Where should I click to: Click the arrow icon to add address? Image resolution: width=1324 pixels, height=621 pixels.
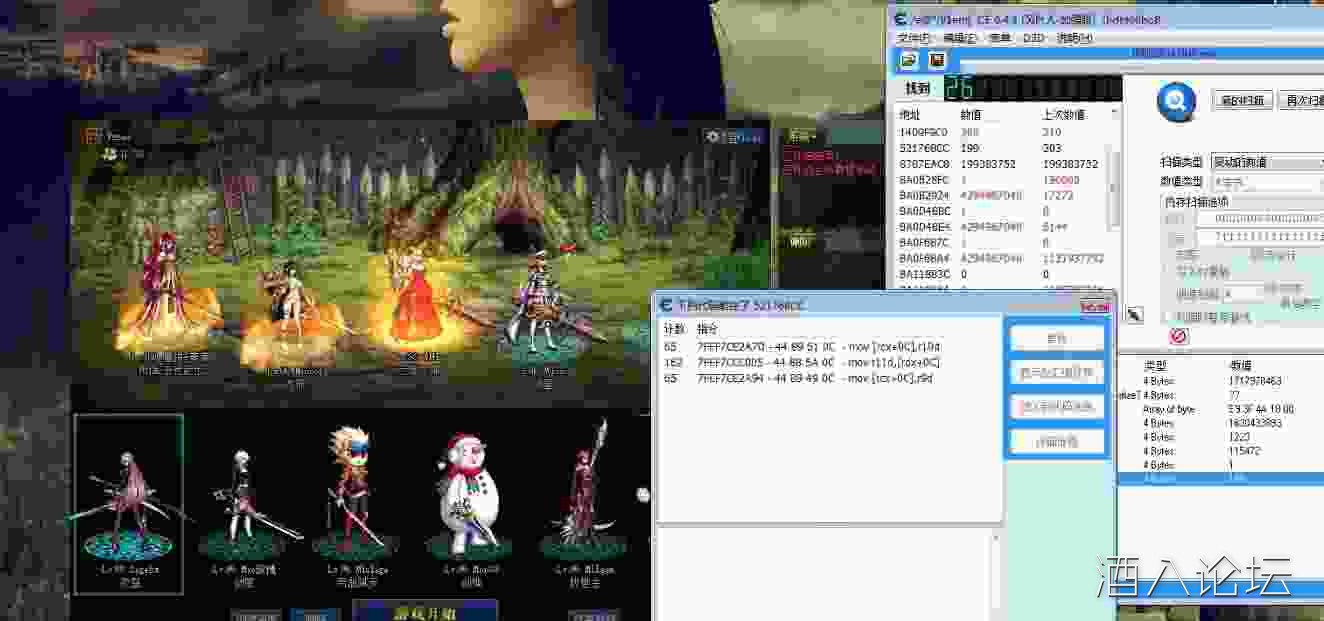tap(1134, 315)
